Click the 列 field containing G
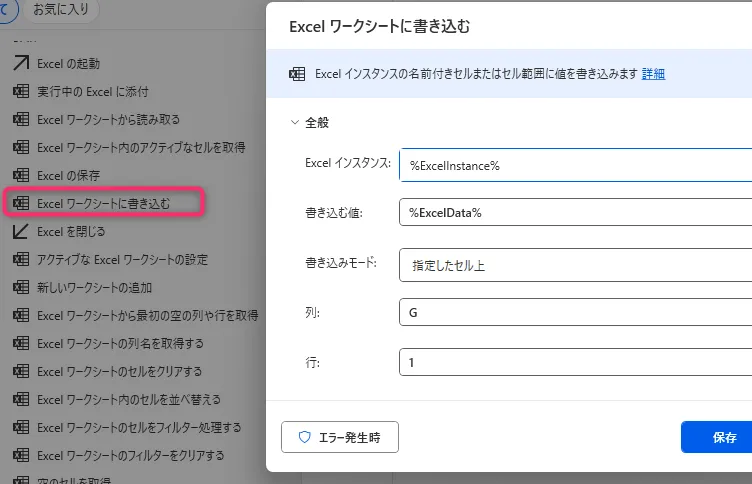Viewport: 752px width, 484px height. coord(575,312)
